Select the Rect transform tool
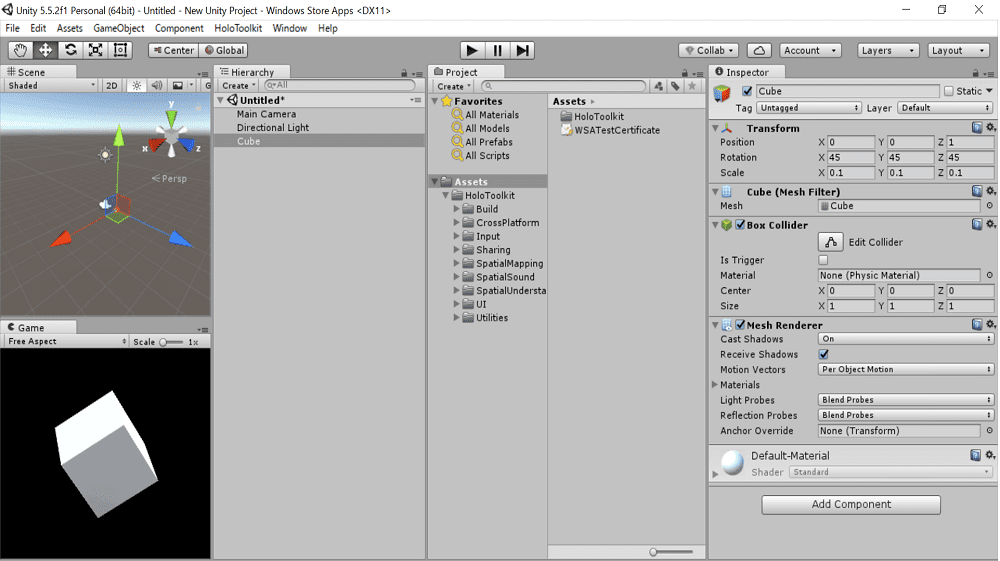This screenshot has height=561, width=1000. pyautogui.click(x=120, y=50)
